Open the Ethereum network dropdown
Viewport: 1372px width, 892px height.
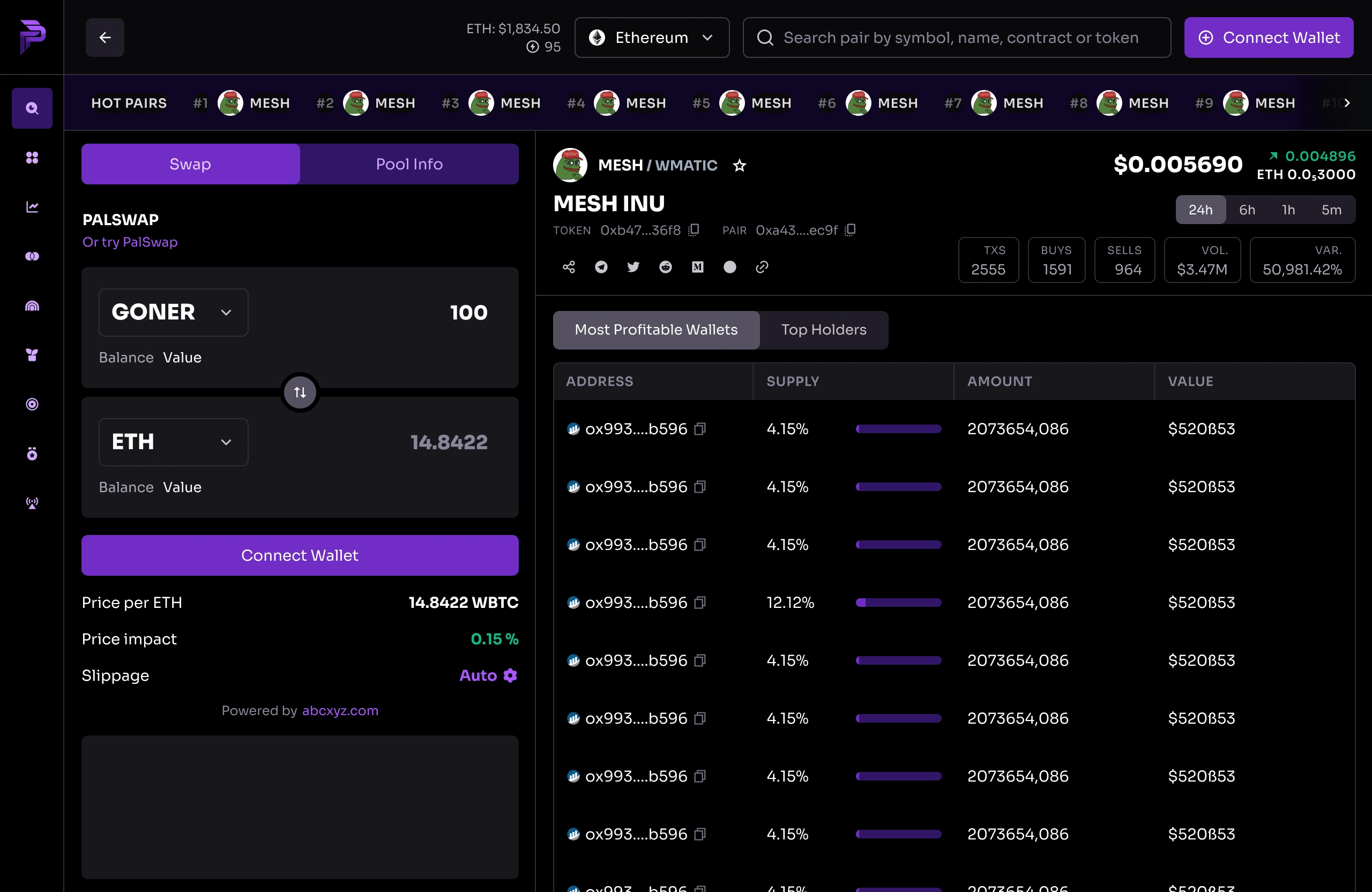pos(652,38)
